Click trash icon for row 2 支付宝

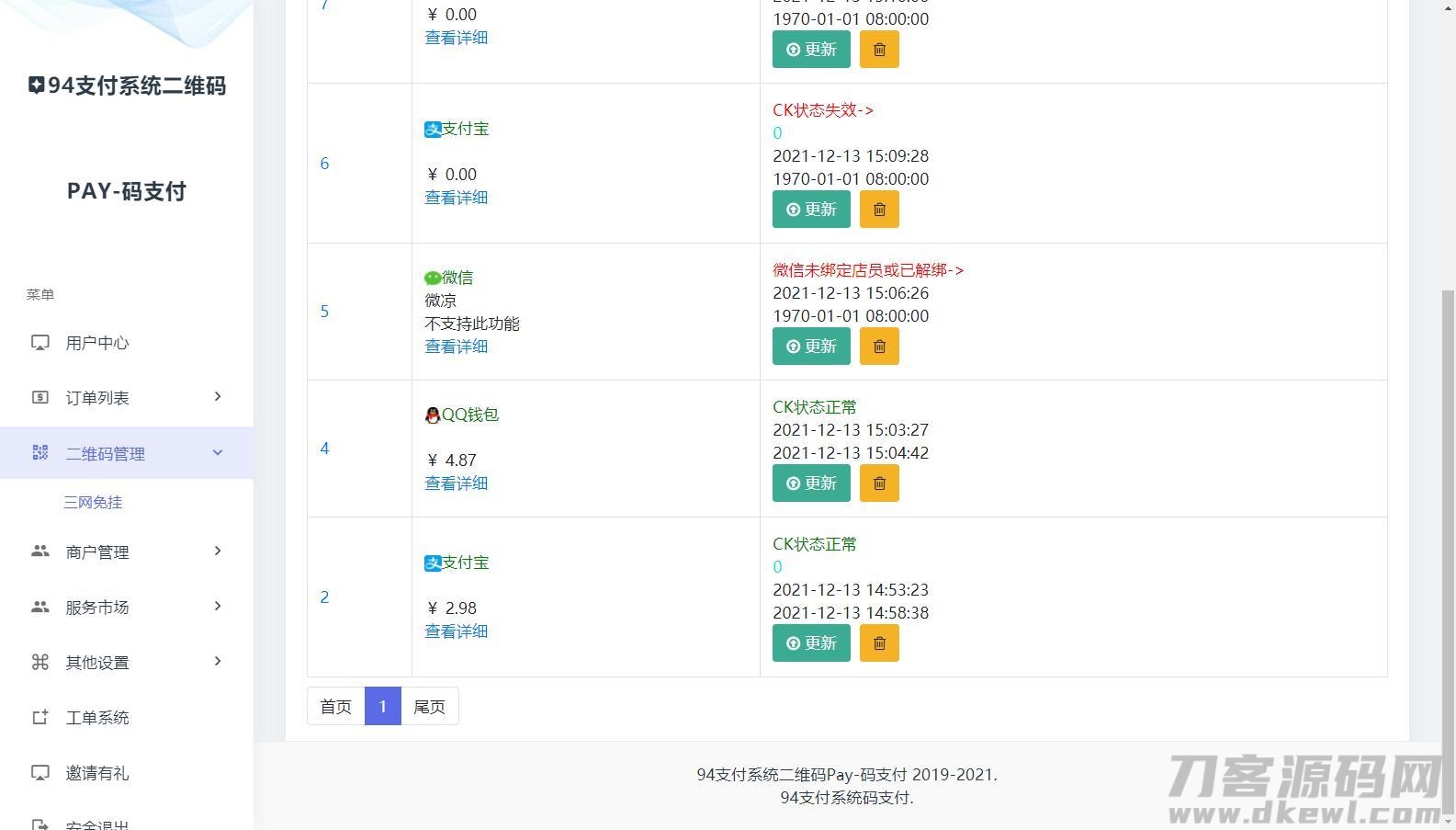879,643
